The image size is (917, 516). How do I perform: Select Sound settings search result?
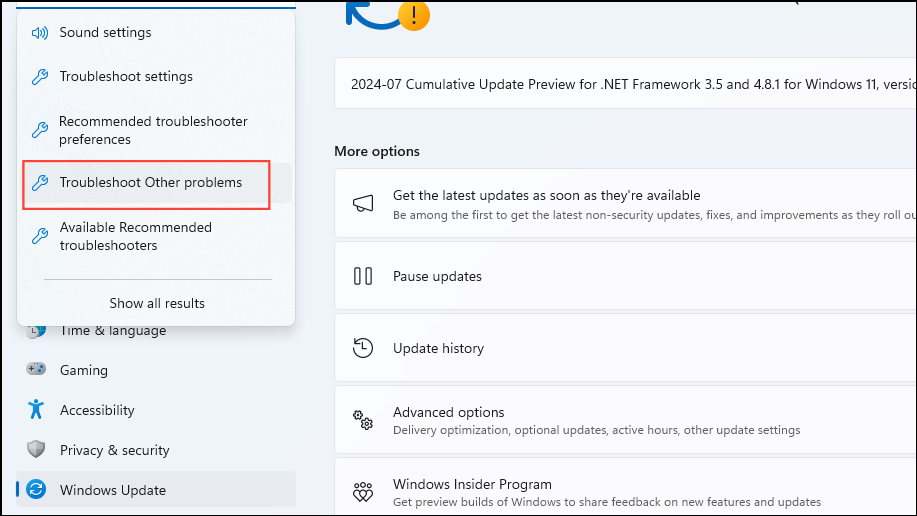pyautogui.click(x=156, y=33)
